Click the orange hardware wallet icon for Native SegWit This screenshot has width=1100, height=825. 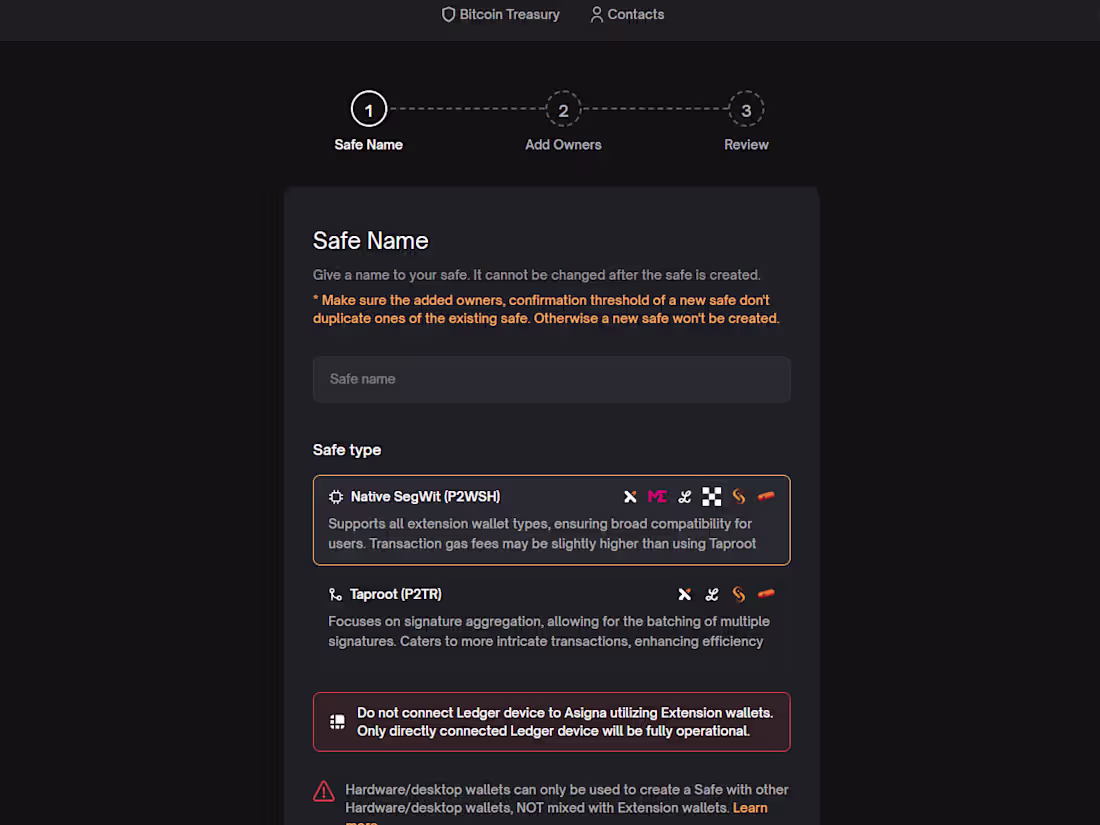click(765, 496)
